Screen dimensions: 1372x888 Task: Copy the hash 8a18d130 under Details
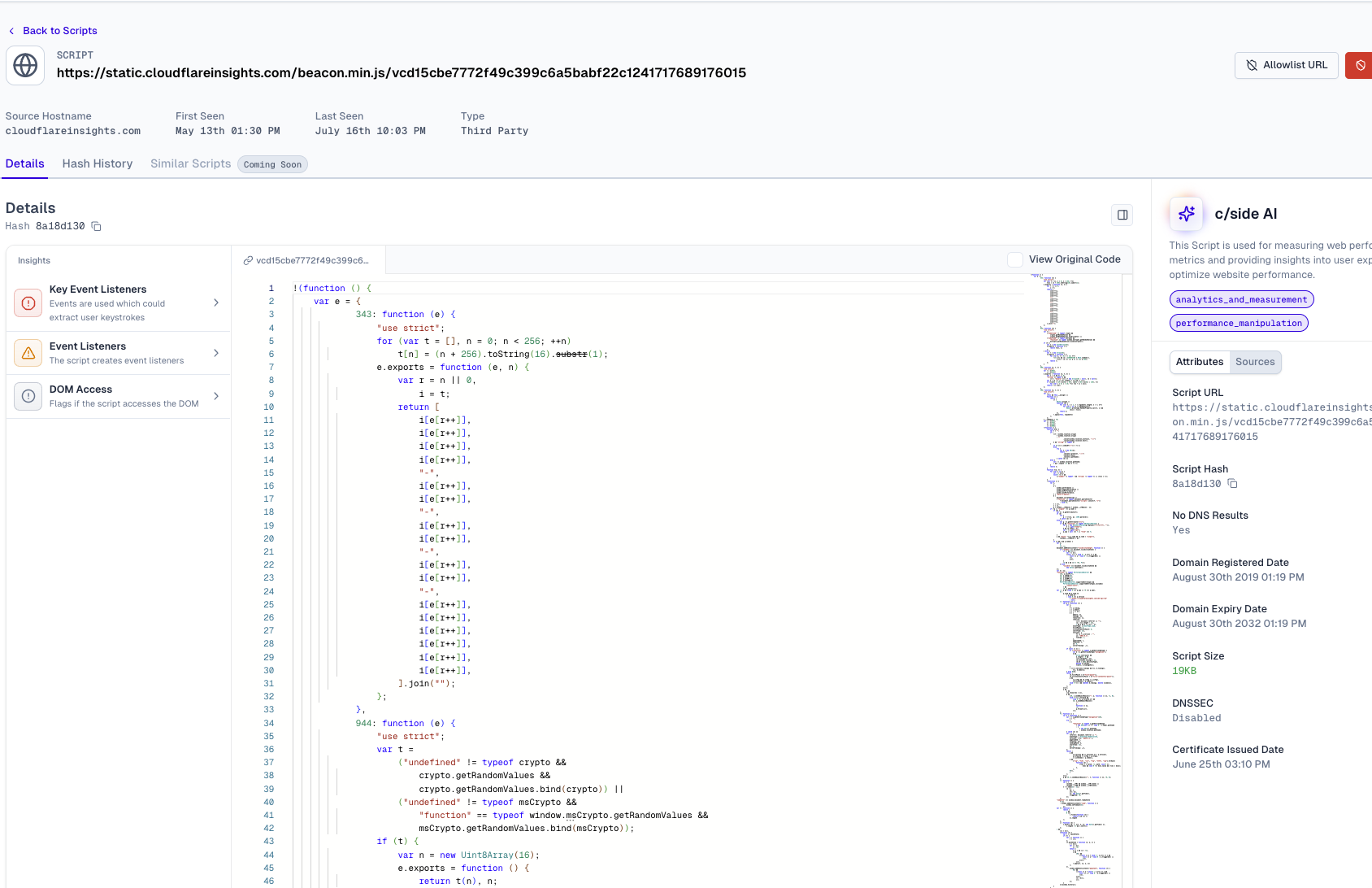pyautogui.click(x=96, y=226)
